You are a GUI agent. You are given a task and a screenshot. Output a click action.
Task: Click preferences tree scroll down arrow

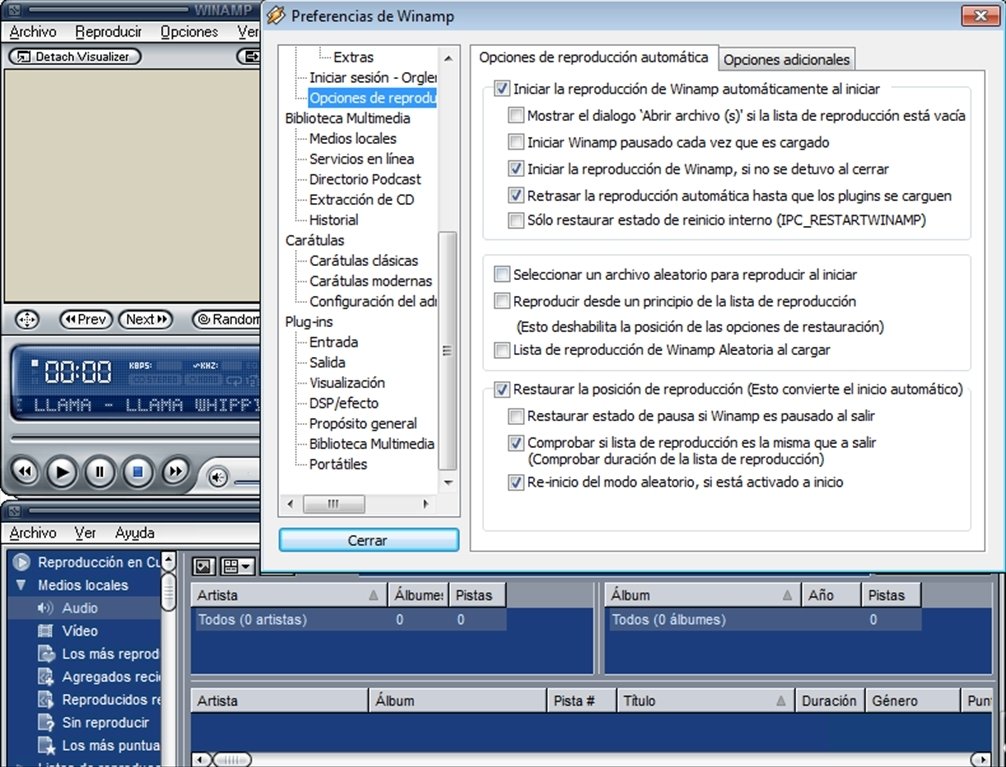[448, 482]
